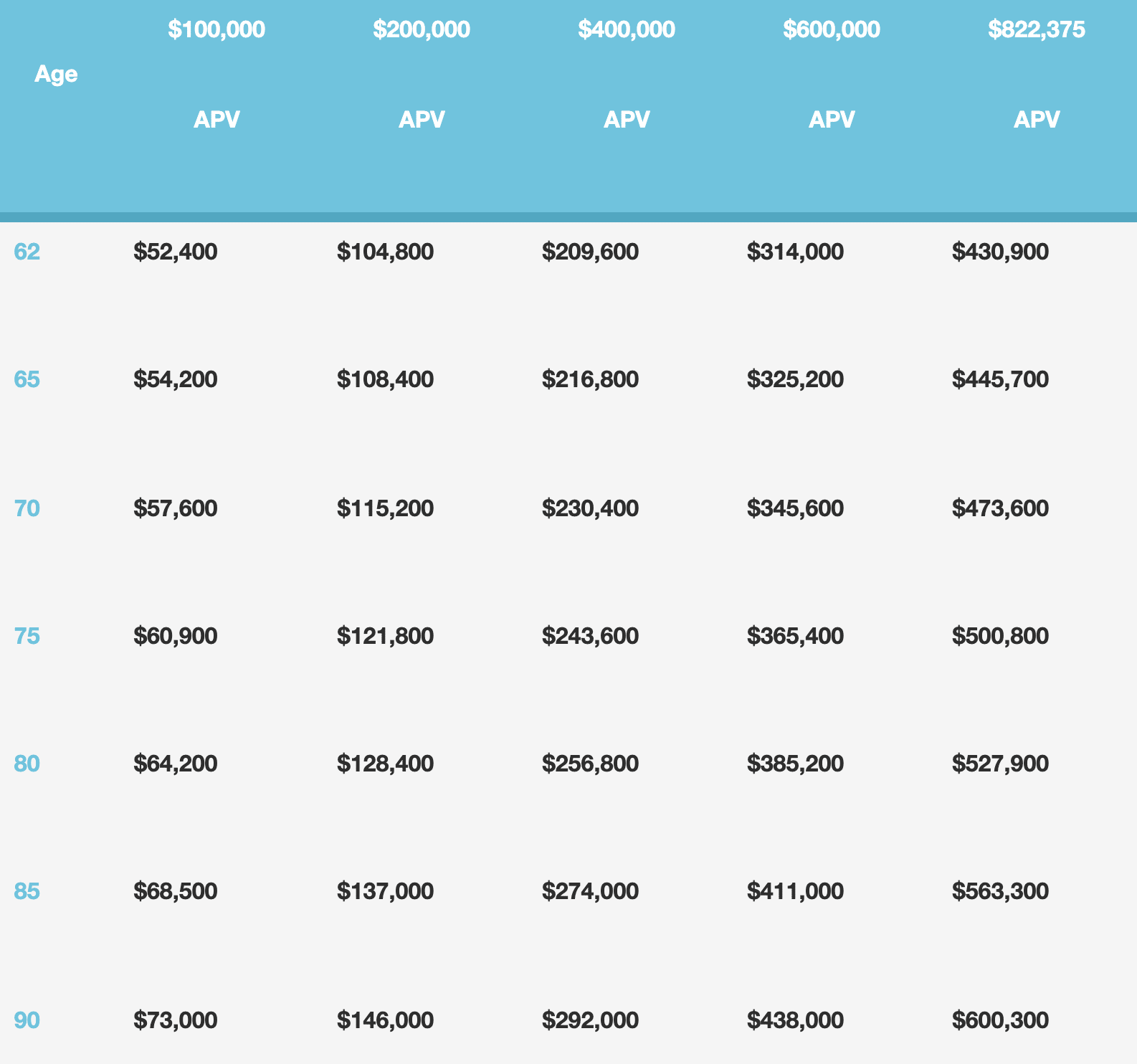Select the $430,900 cell
The width and height of the screenshot is (1137, 1064).
[x=1001, y=252]
